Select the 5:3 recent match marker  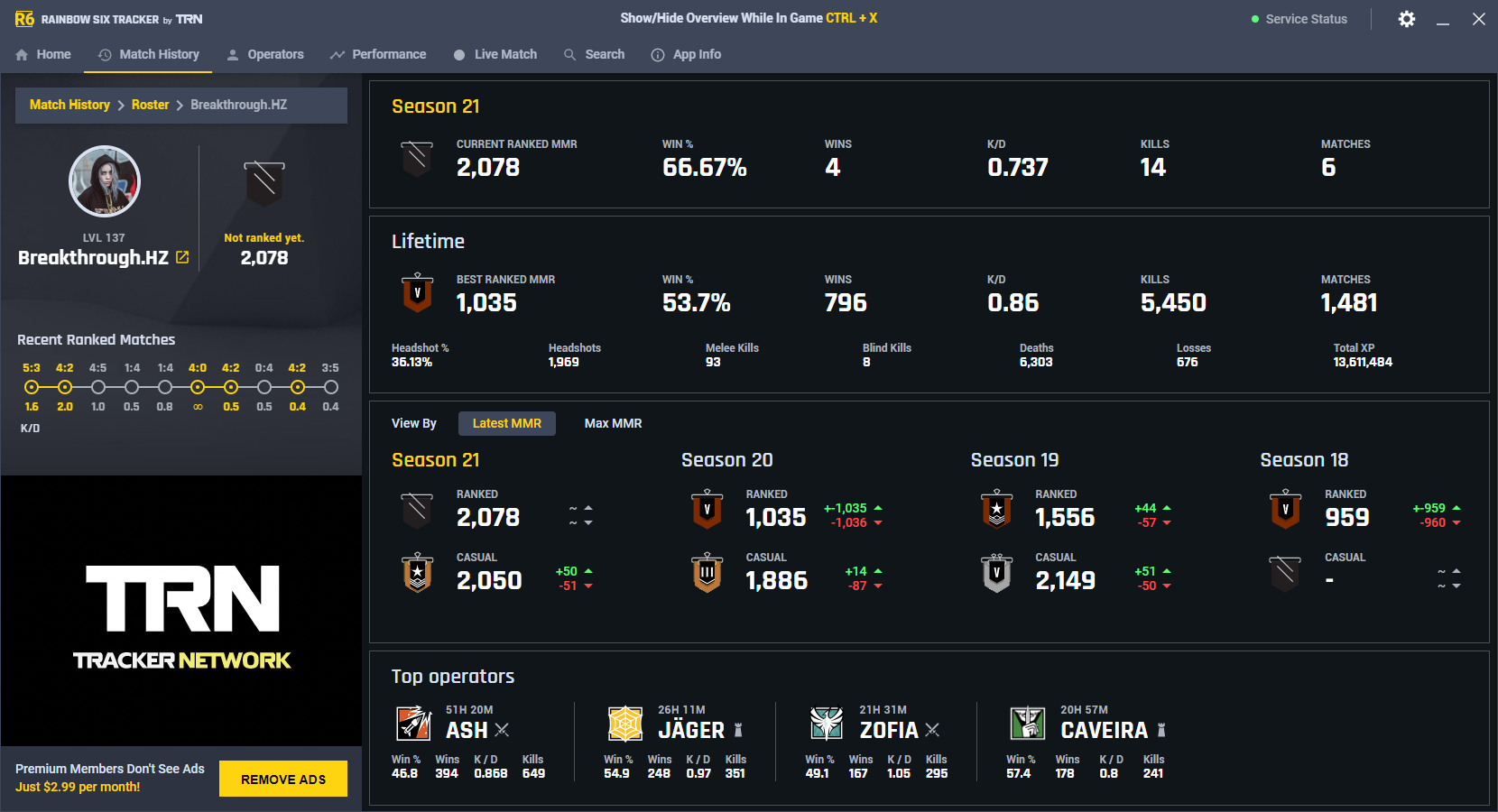[x=32, y=387]
